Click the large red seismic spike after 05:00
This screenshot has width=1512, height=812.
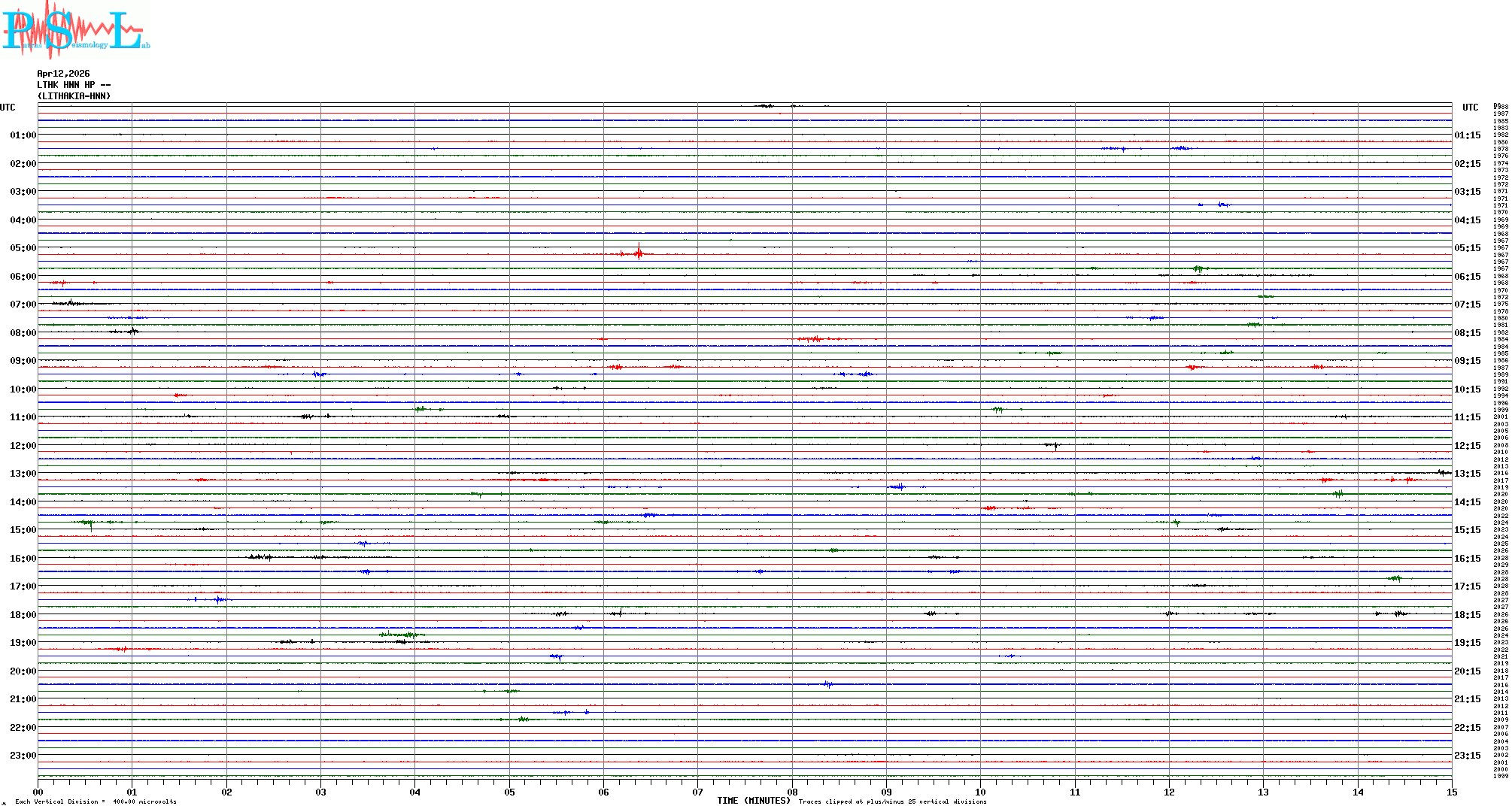pyautogui.click(x=639, y=253)
